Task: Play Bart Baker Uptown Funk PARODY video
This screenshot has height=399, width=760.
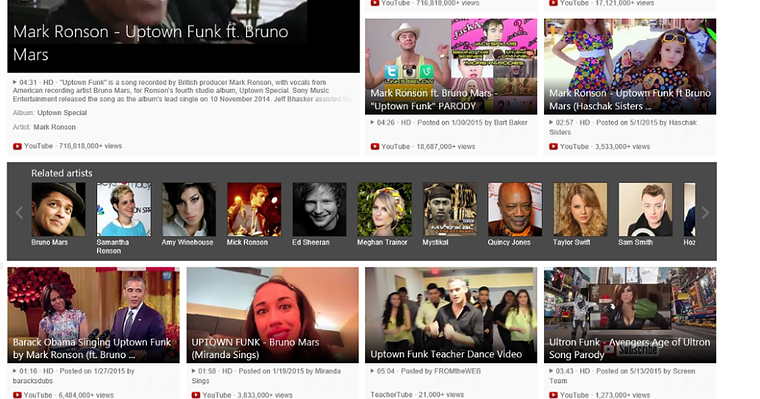Action: tap(451, 66)
